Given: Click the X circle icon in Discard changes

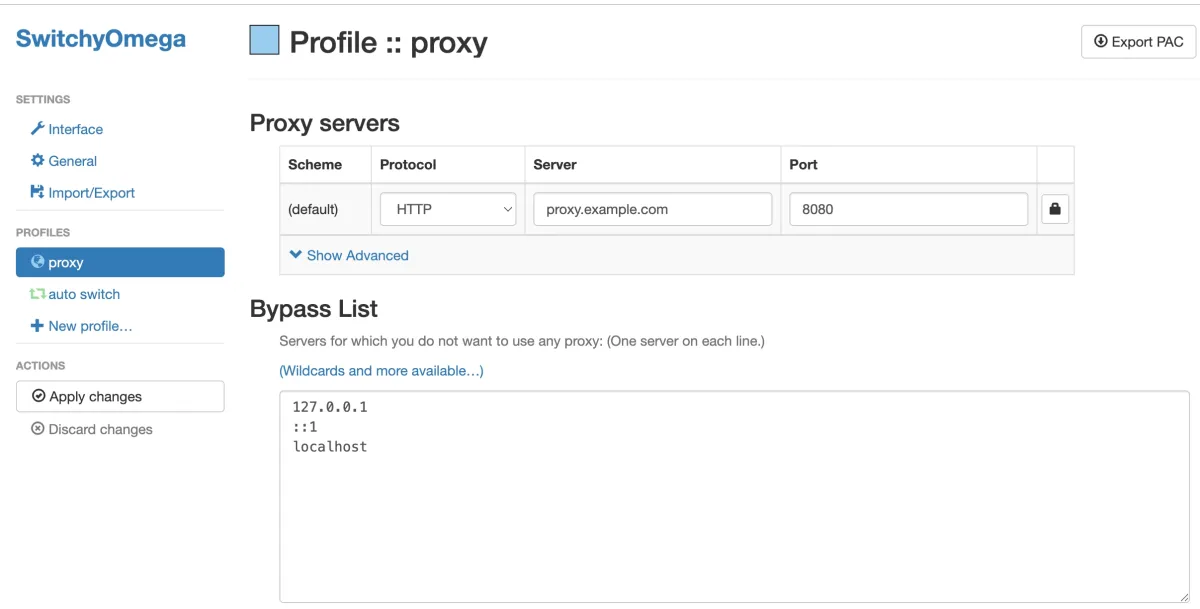Looking at the screenshot, I should [38, 429].
